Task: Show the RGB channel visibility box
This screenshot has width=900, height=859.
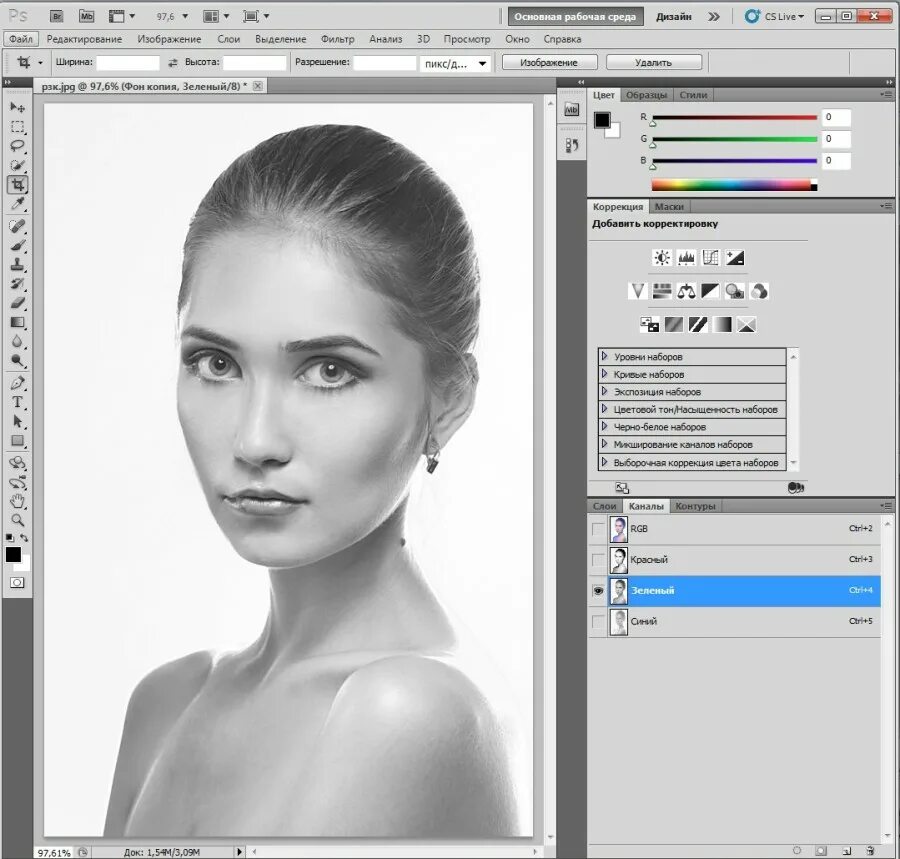Action: tap(598, 529)
